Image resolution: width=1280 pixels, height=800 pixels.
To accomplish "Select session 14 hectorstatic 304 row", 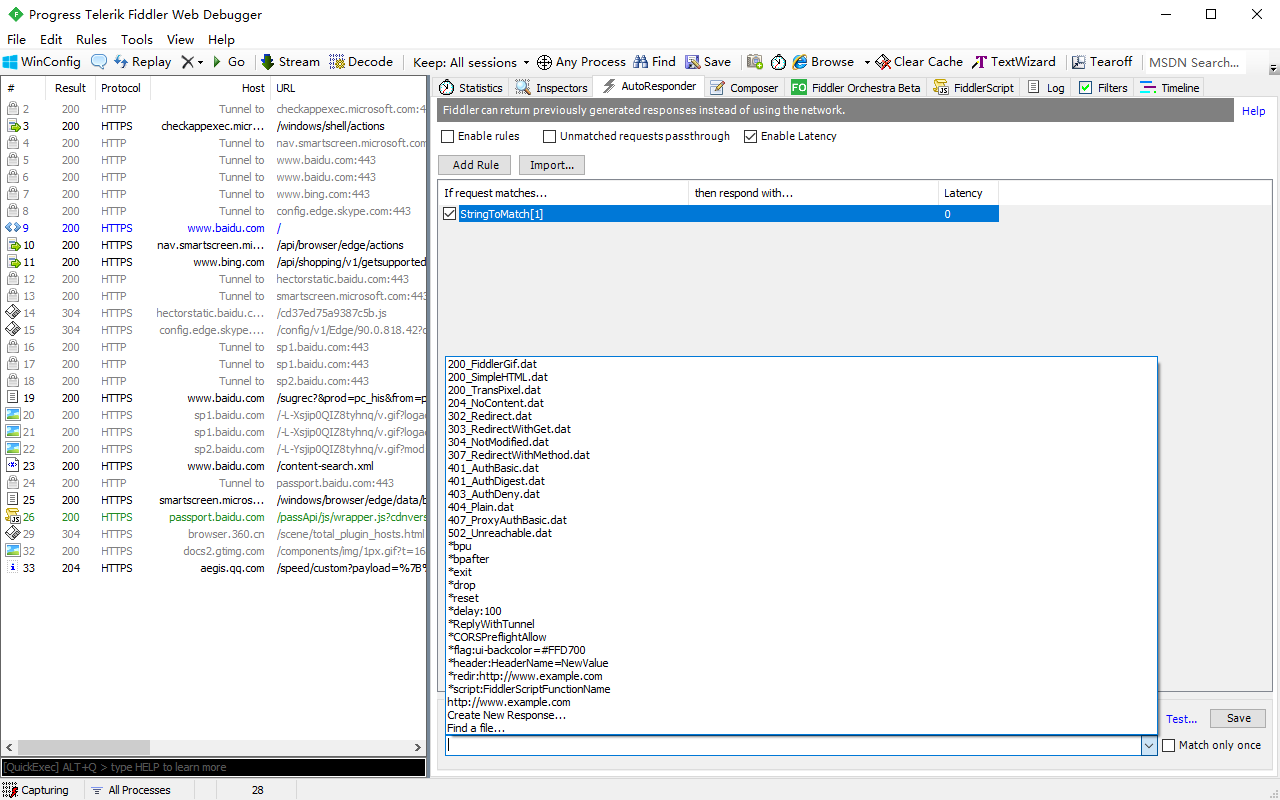I will [x=213, y=313].
